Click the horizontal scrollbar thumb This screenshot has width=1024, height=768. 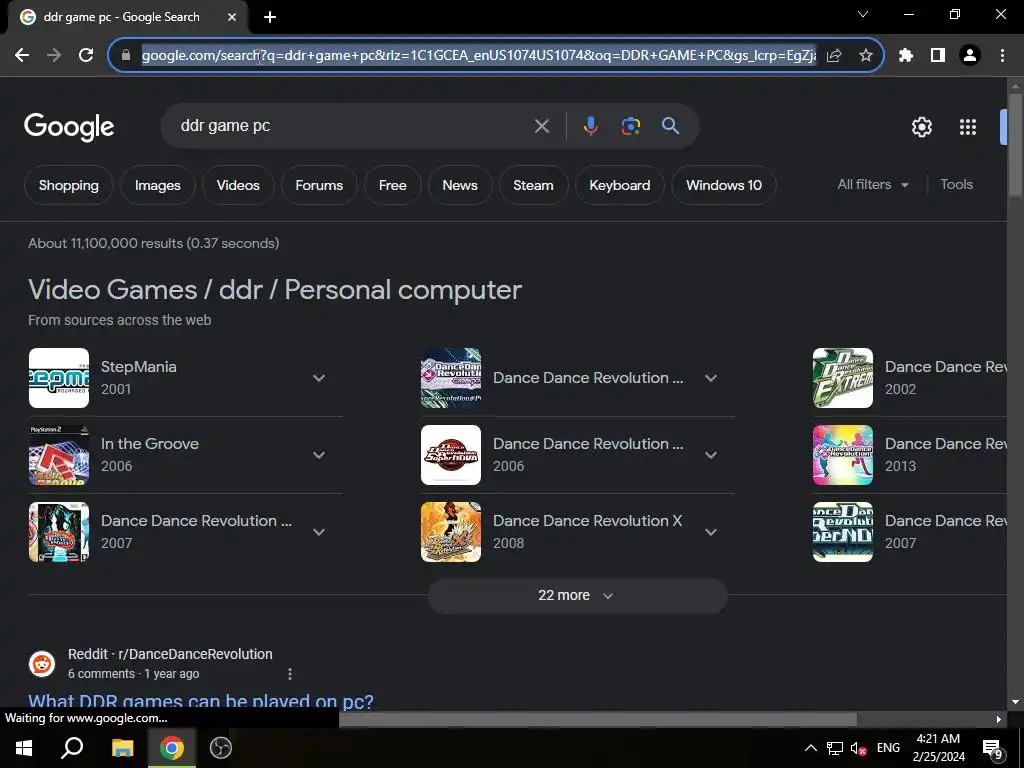(598, 719)
